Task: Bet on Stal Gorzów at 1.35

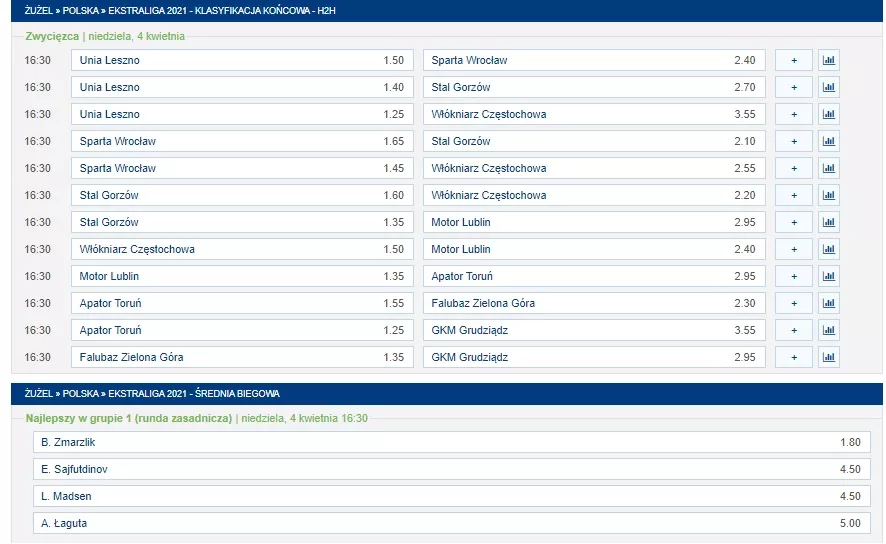Action: tap(242, 222)
